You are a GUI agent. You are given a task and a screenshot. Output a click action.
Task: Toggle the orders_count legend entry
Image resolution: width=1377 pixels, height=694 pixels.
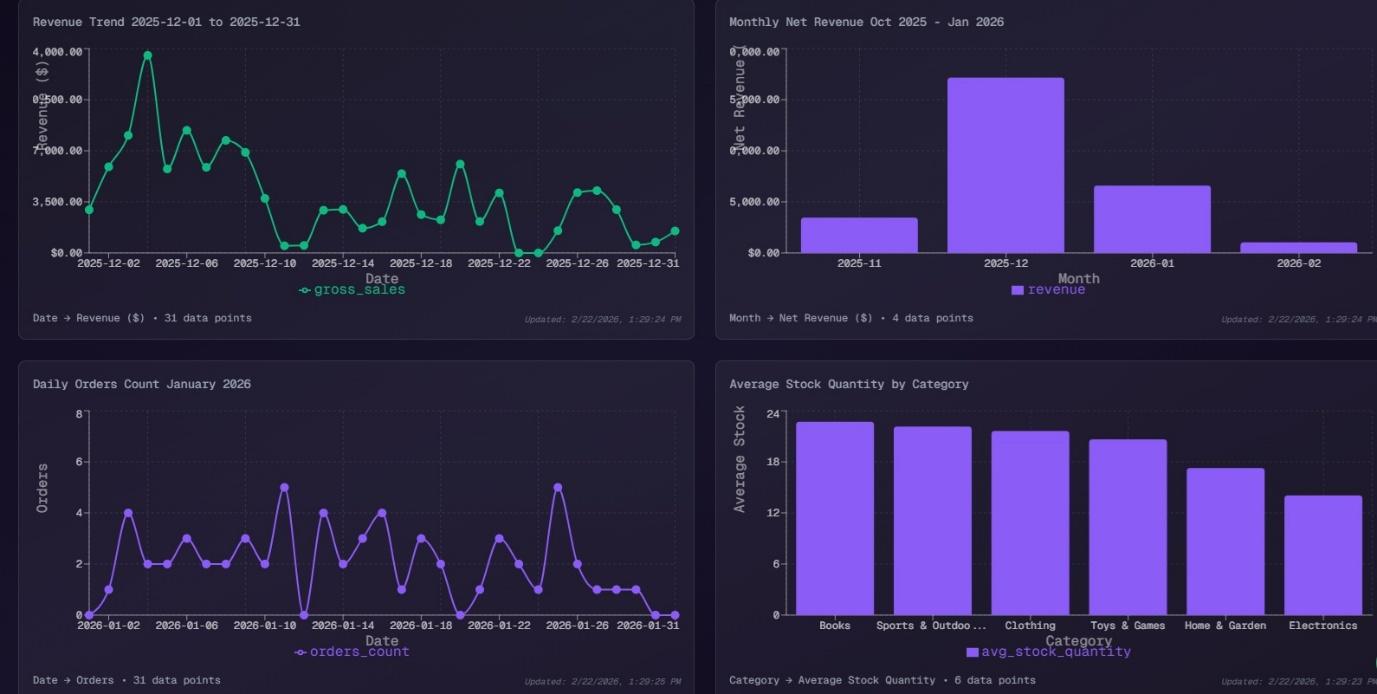point(360,650)
